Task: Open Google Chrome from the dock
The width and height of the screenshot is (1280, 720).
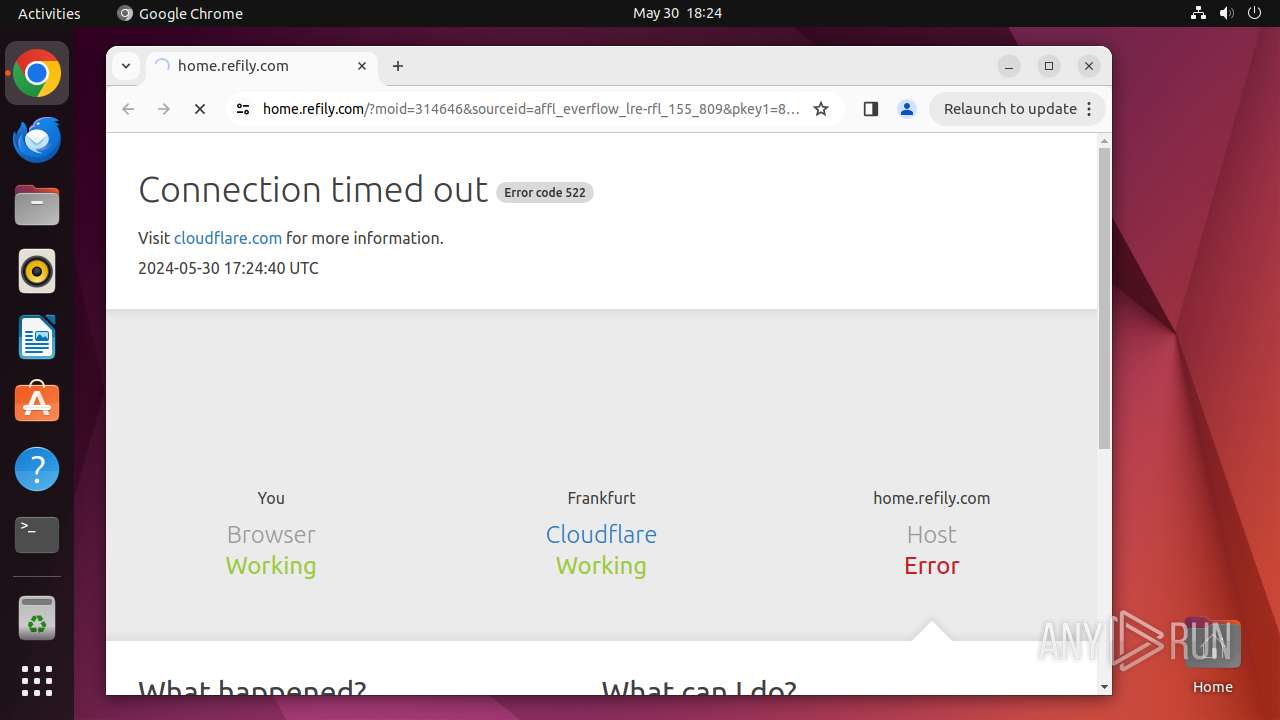Action: click(37, 74)
